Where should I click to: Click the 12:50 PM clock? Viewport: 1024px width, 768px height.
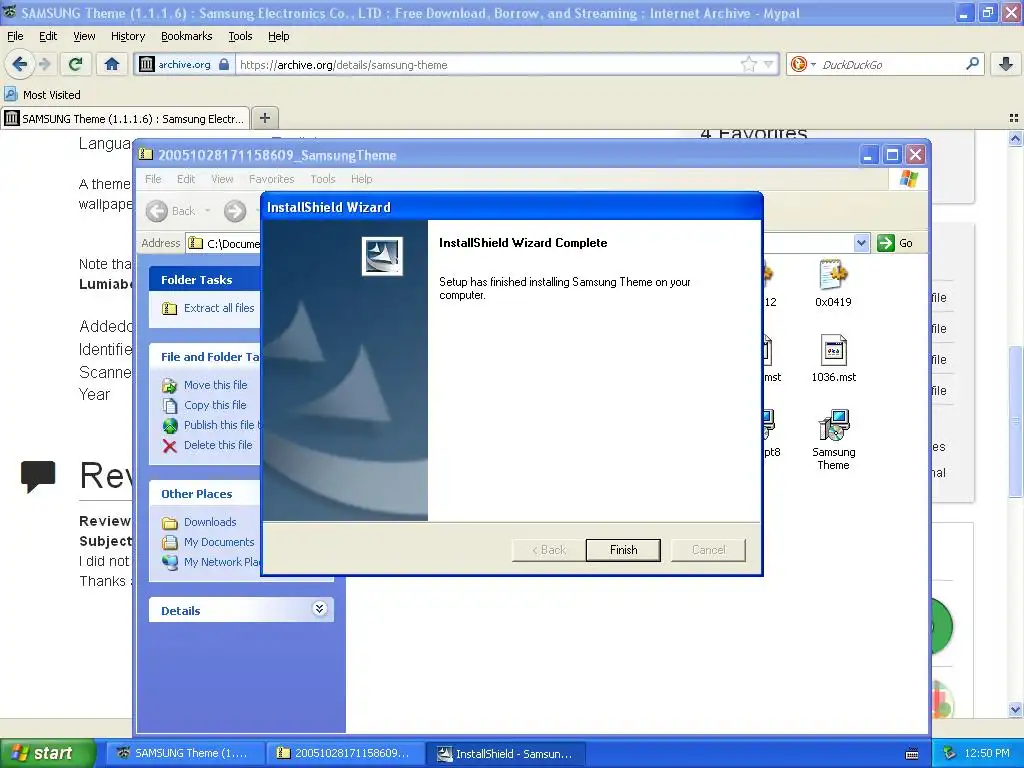click(x=987, y=753)
